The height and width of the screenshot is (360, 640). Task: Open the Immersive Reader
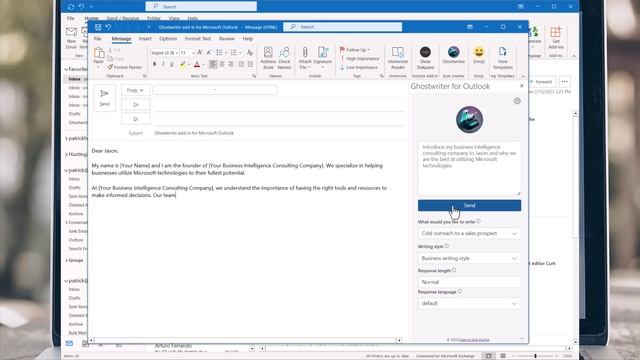point(398,58)
